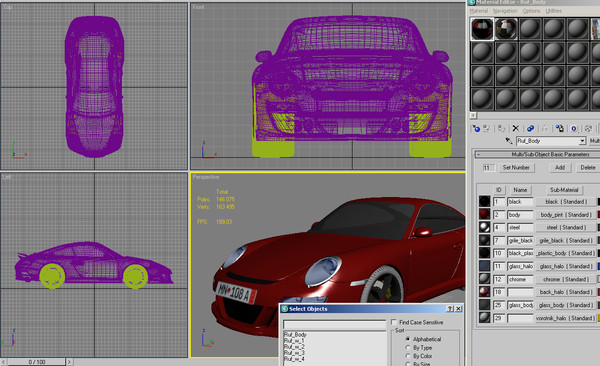Click the blue color swatch for glass_halo
The height and width of the screenshot is (366, 600).
pos(598,266)
